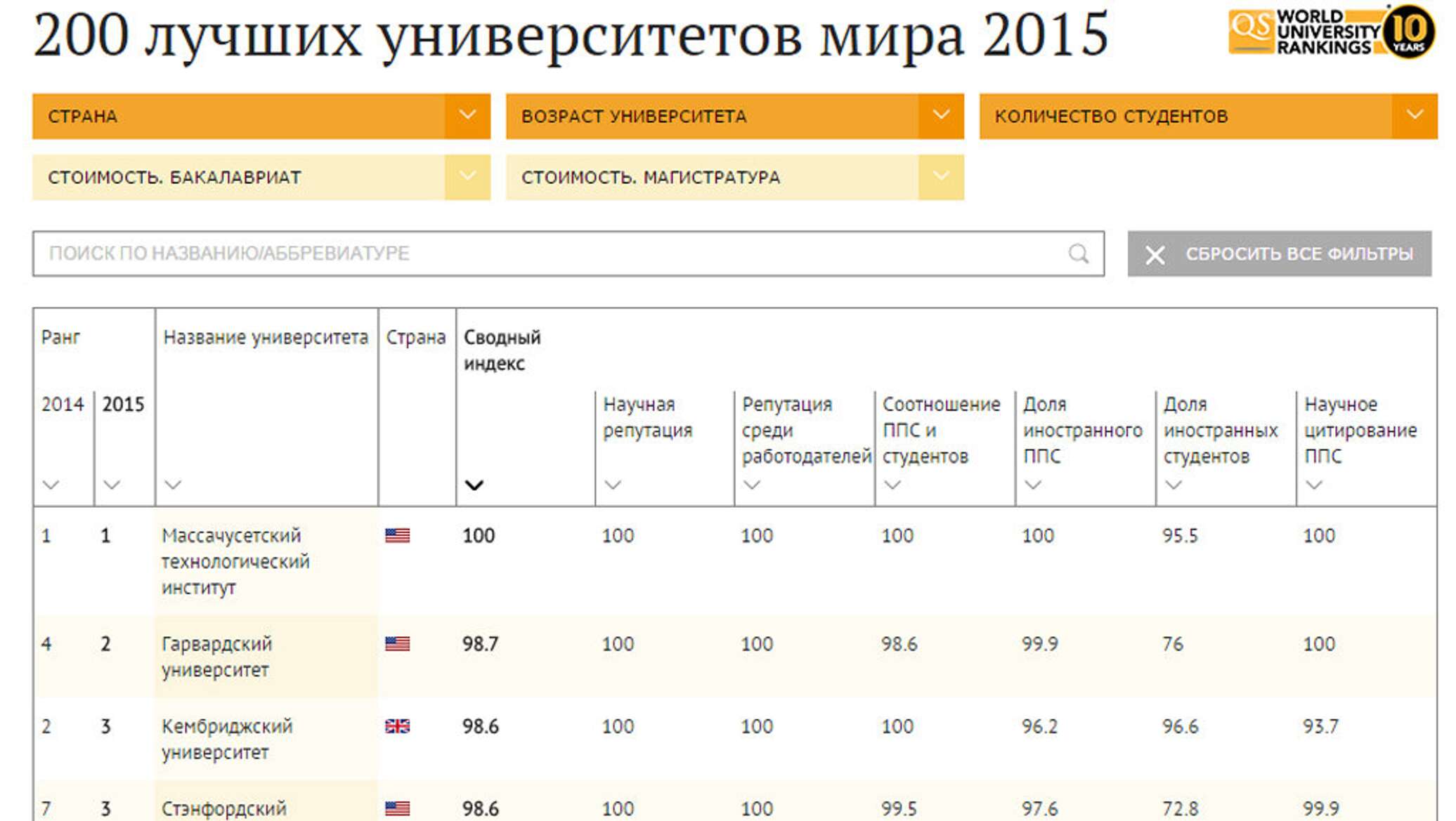Click the Ранг header label
The image size is (1456, 821).
pyautogui.click(x=60, y=337)
